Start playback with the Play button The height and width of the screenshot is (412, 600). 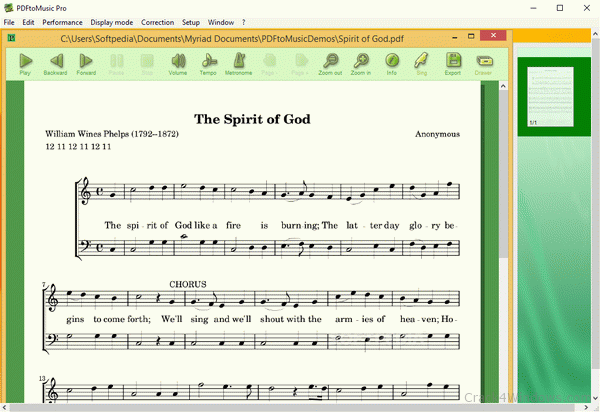click(25, 63)
